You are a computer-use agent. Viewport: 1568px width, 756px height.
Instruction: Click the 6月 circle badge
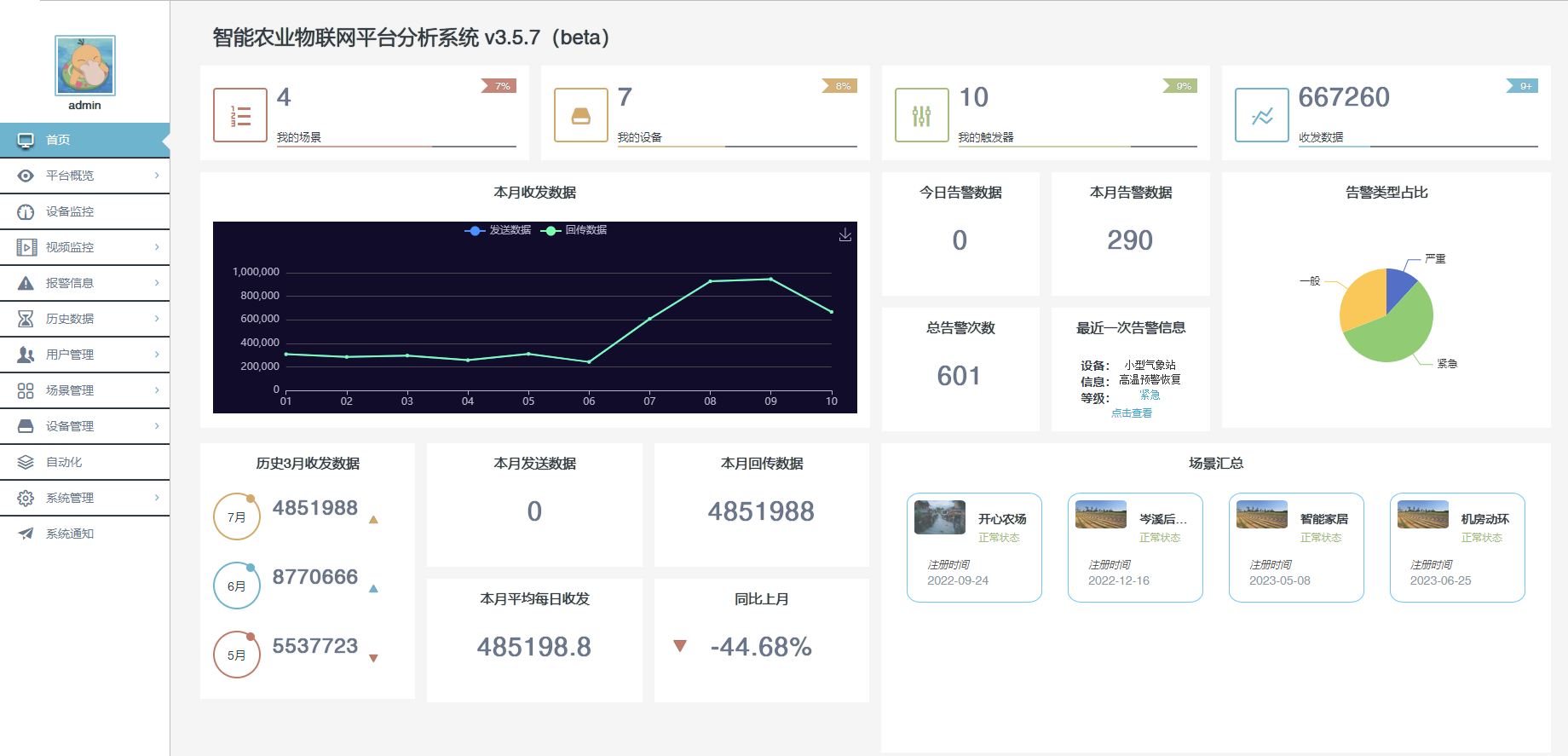236,586
